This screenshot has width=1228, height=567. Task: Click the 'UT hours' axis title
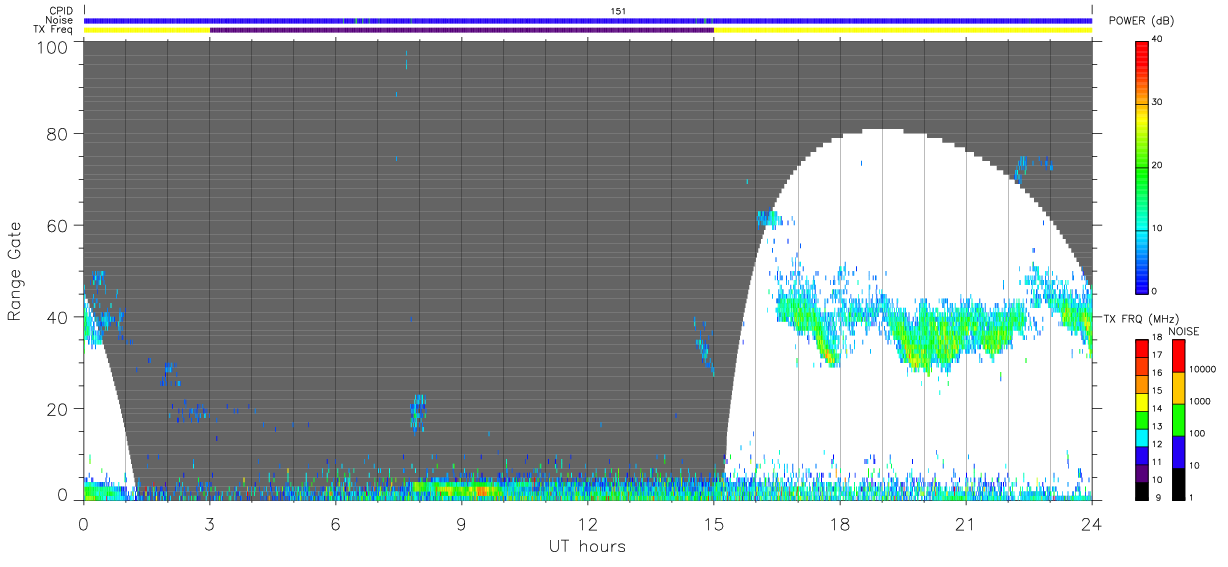[x=587, y=546]
